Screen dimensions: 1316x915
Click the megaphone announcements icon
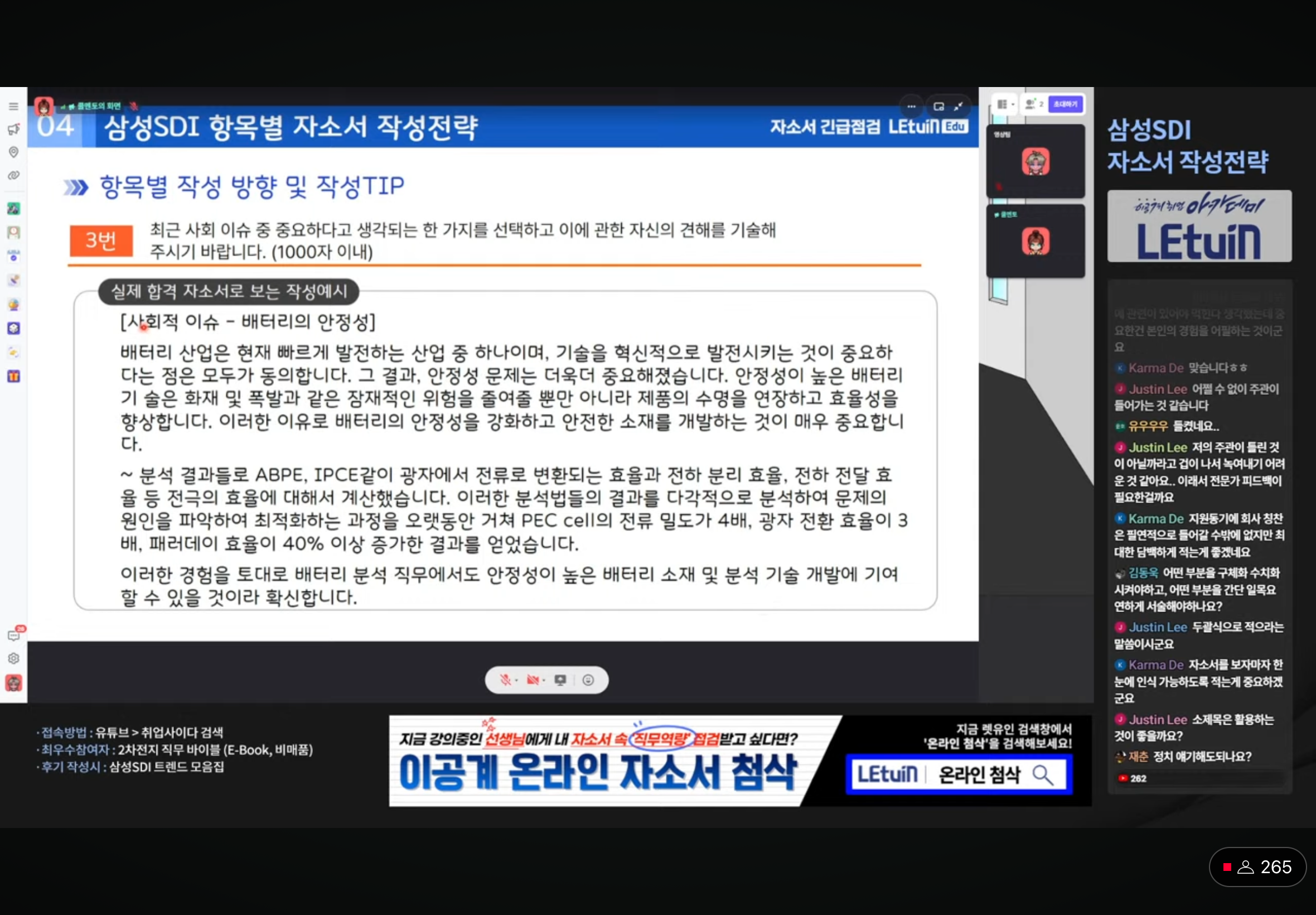[13, 129]
